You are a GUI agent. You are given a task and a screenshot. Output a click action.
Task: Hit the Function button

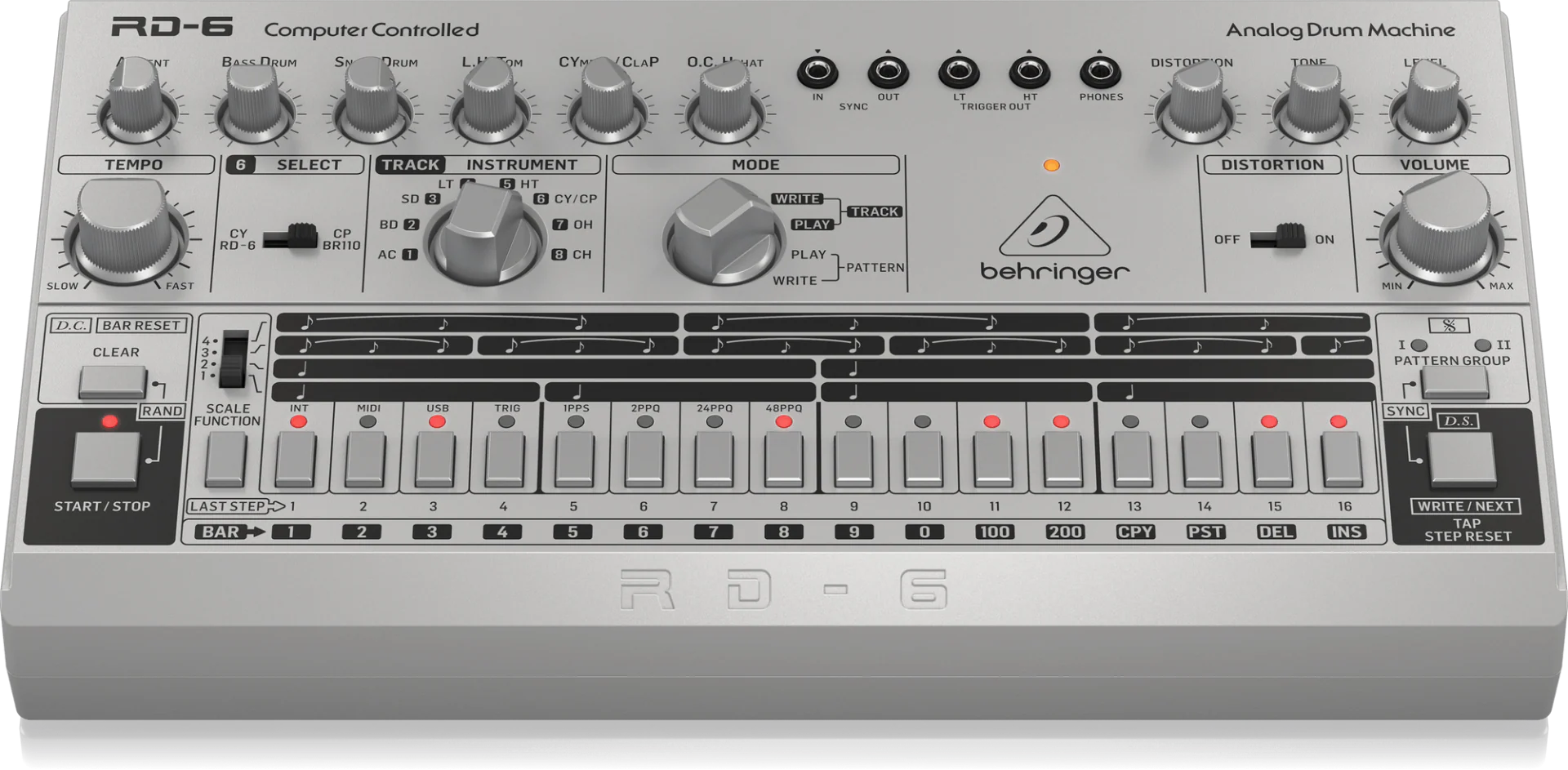tap(226, 460)
